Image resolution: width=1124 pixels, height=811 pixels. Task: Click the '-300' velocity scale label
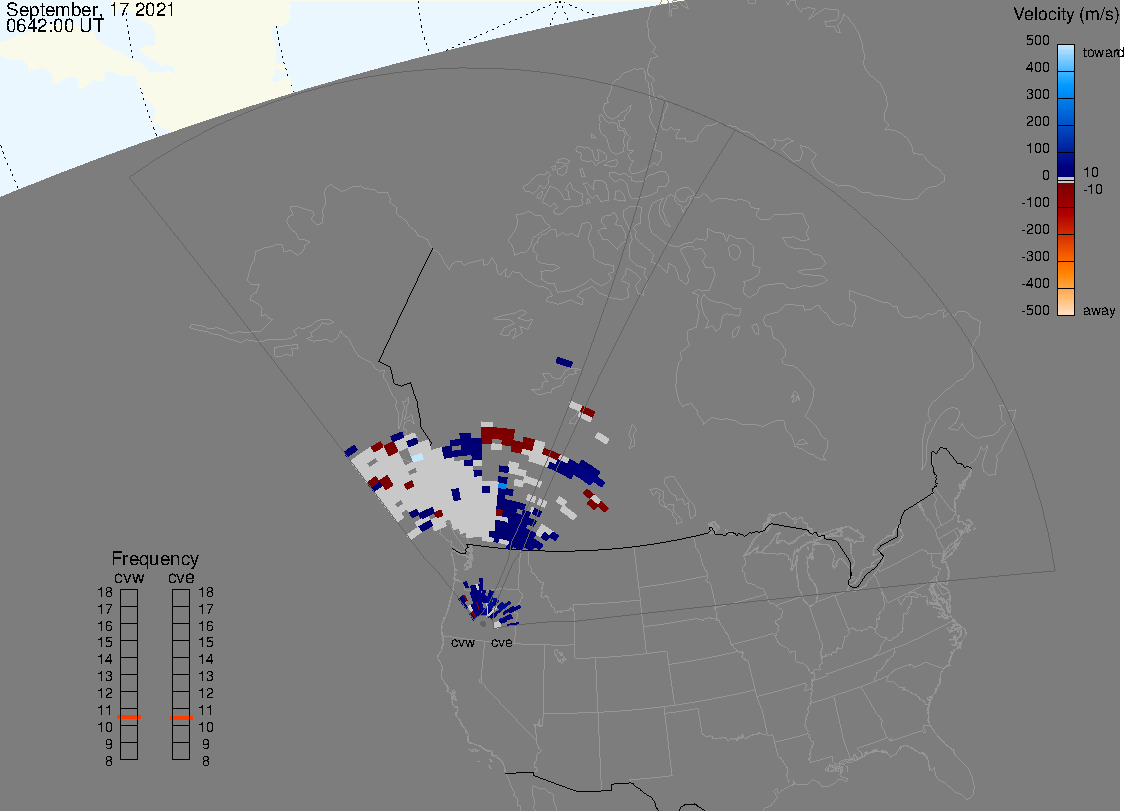pyautogui.click(x=1036, y=256)
